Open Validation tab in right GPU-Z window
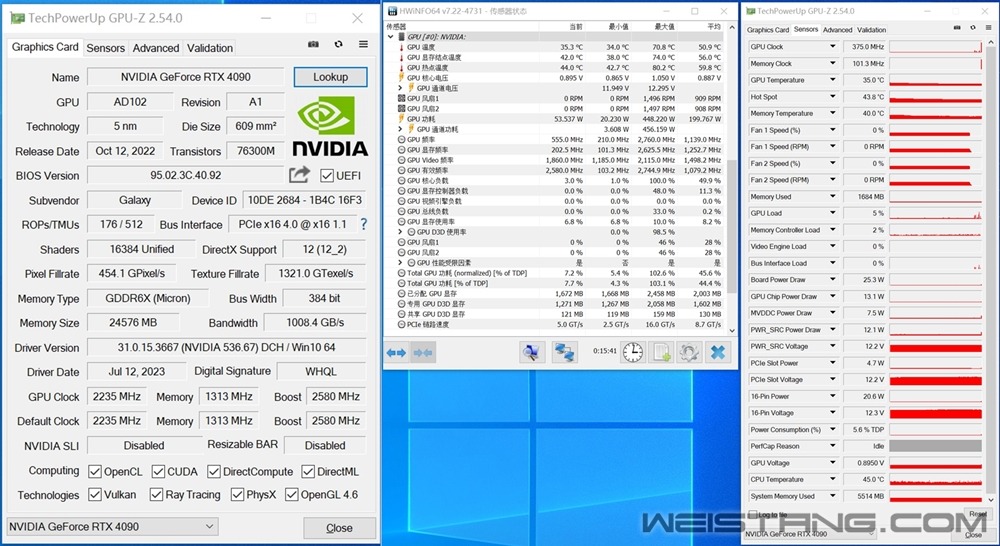This screenshot has height=546, width=1000. tap(871, 30)
